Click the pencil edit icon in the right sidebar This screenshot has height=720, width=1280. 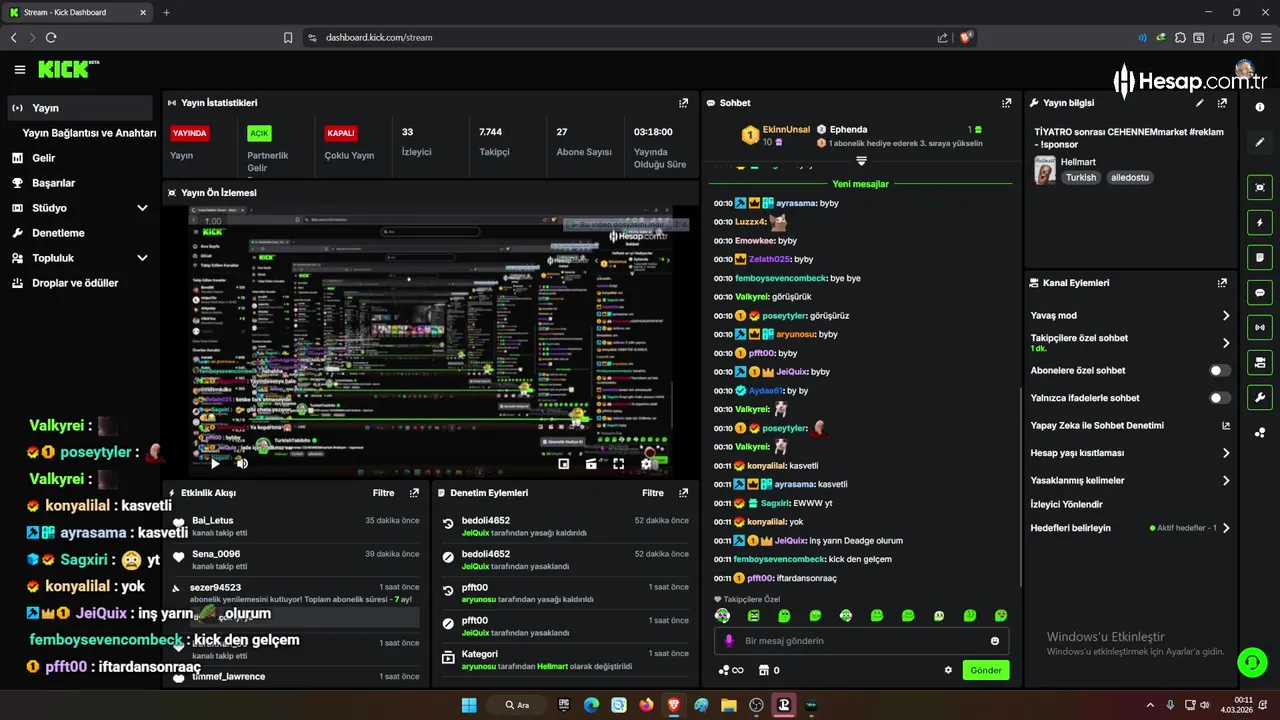click(1260, 142)
